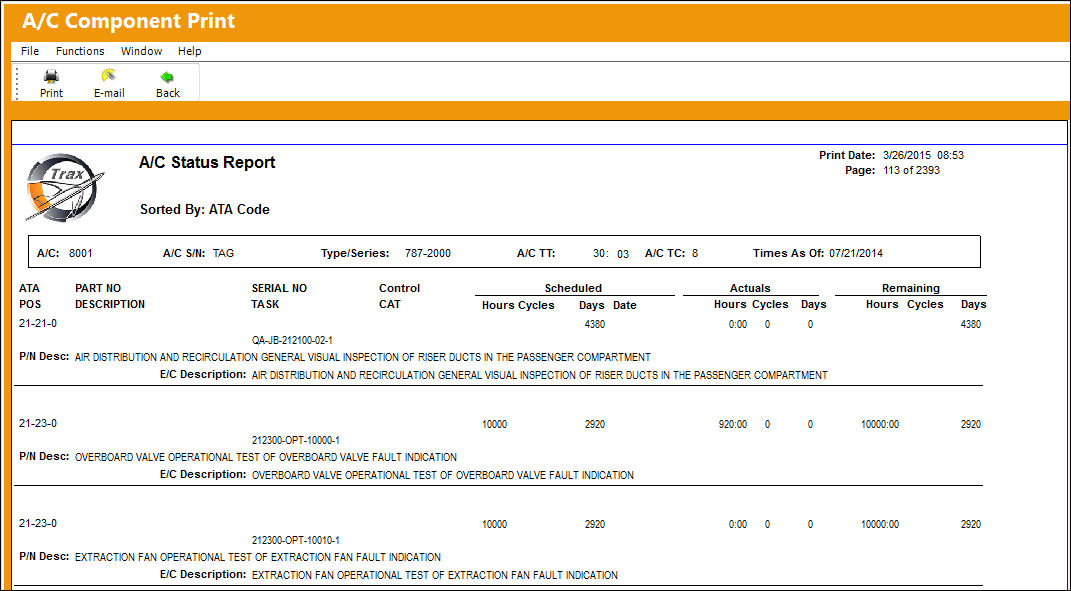Click the E-mail toolbar icon
This screenshot has height=591, width=1071.
pos(109,76)
